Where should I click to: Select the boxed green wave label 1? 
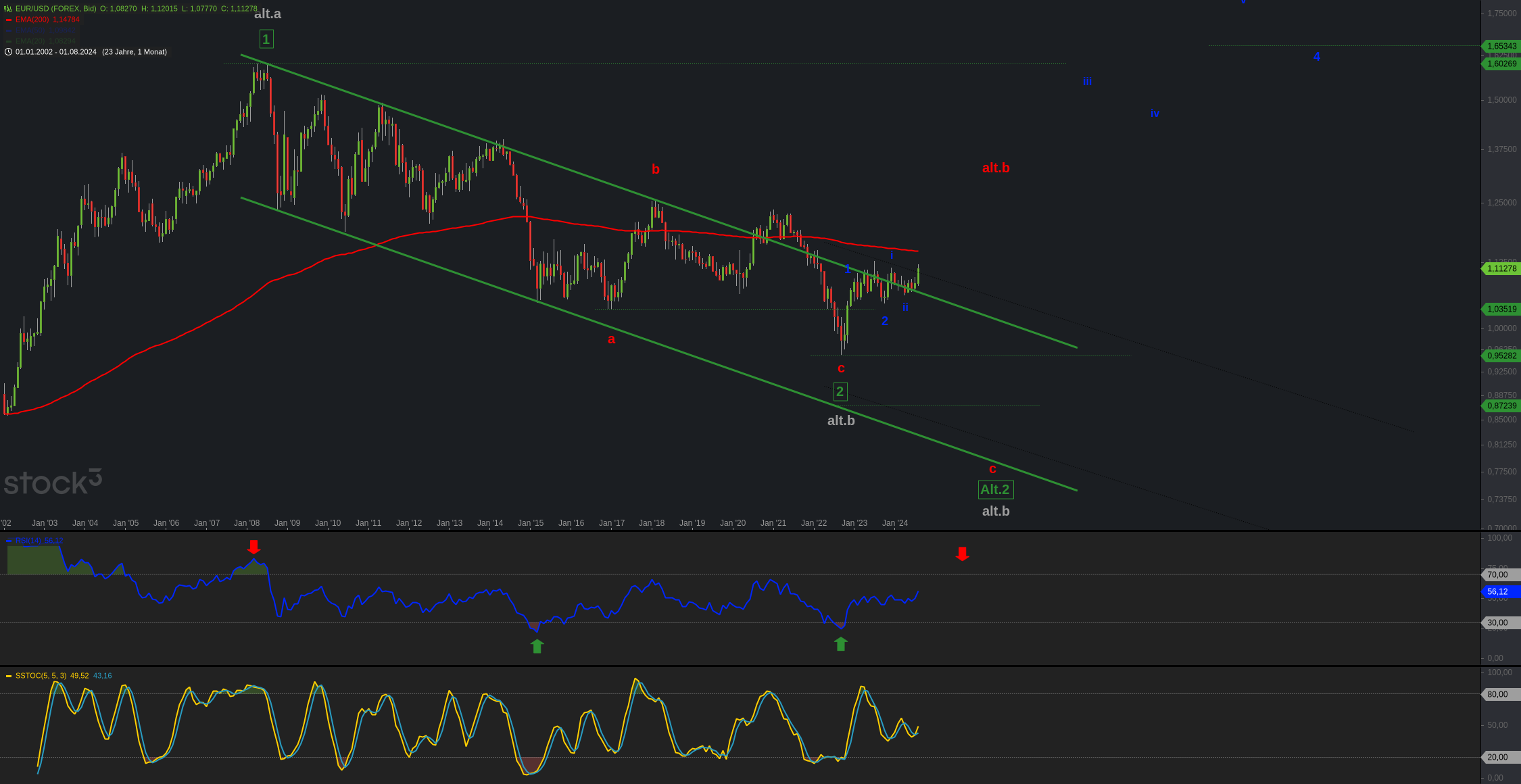click(x=266, y=39)
